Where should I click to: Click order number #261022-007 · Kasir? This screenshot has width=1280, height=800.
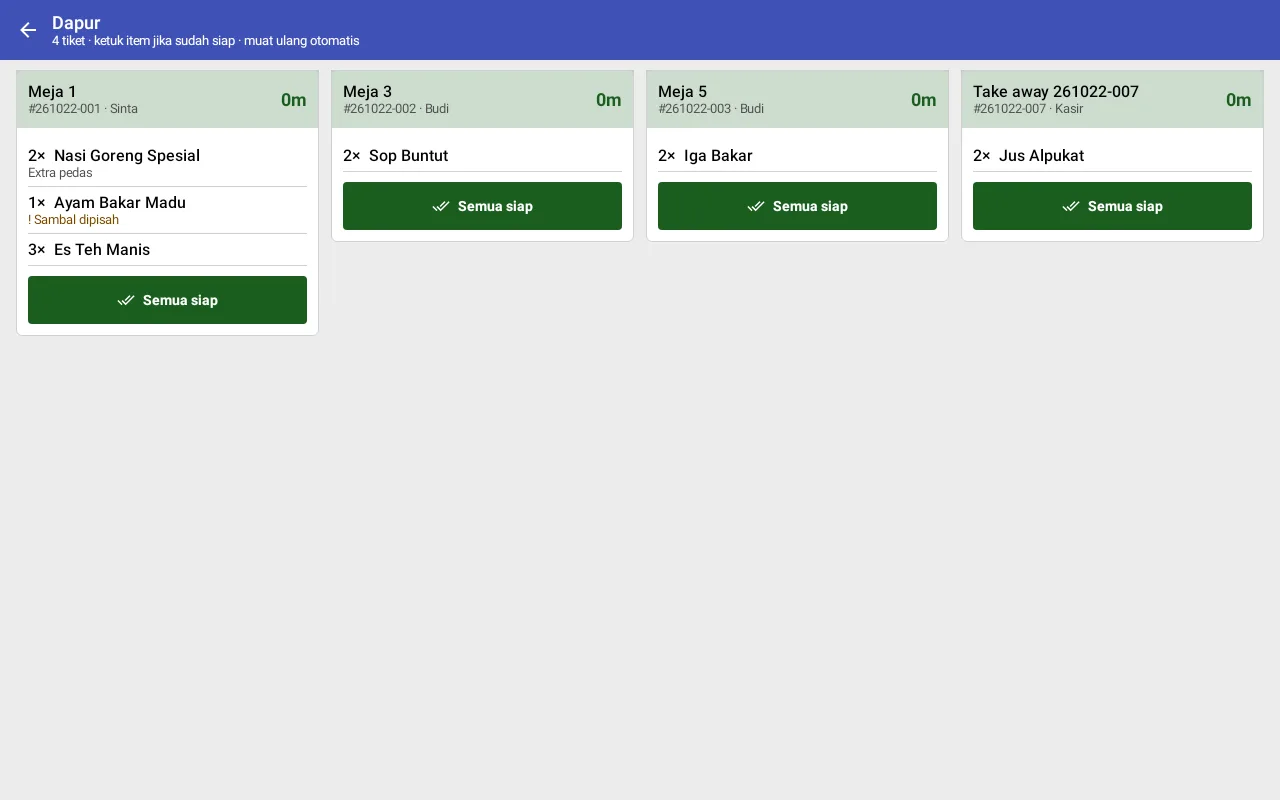pyautogui.click(x=1028, y=109)
